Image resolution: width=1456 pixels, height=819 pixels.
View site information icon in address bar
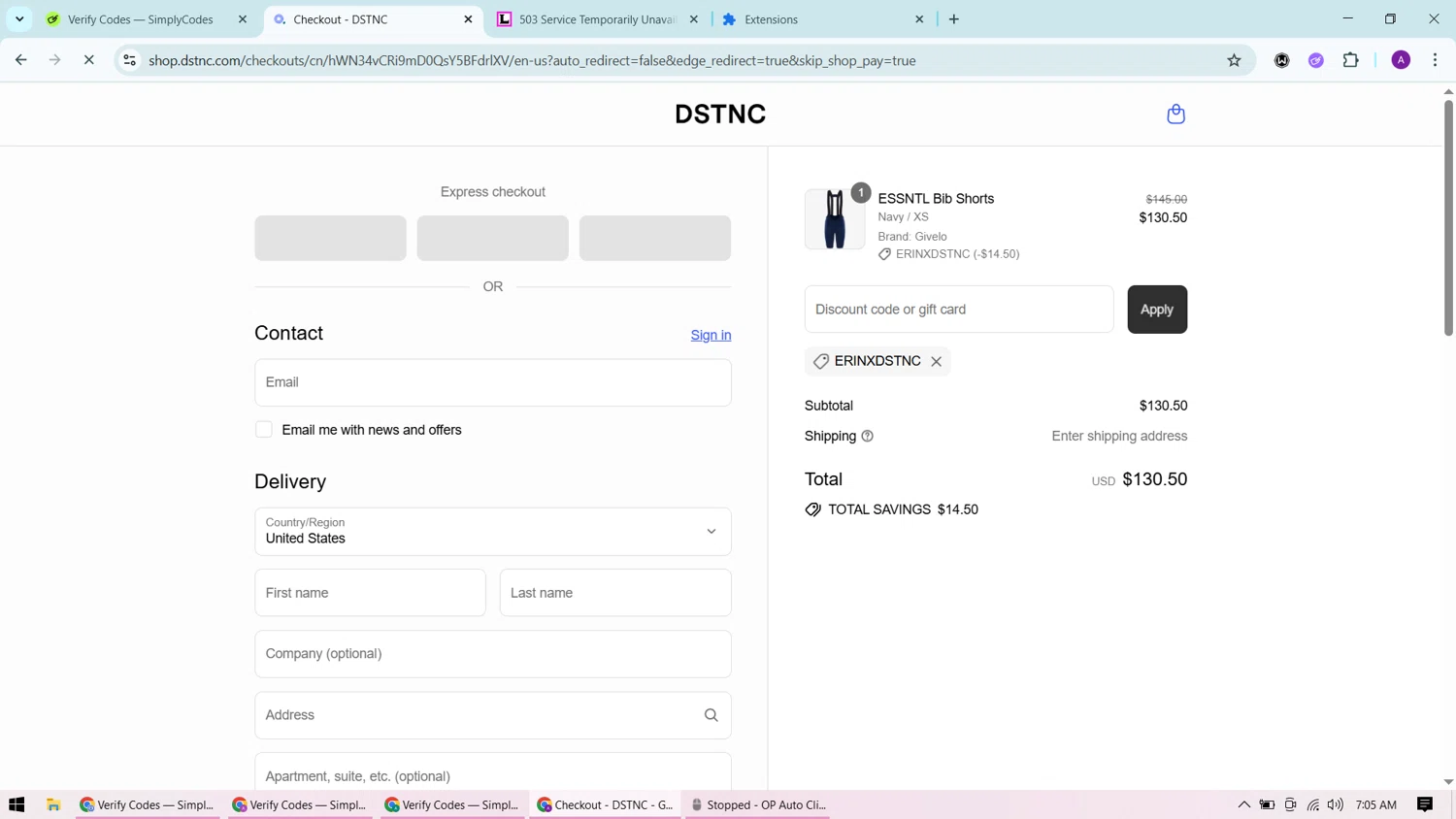[129, 60]
